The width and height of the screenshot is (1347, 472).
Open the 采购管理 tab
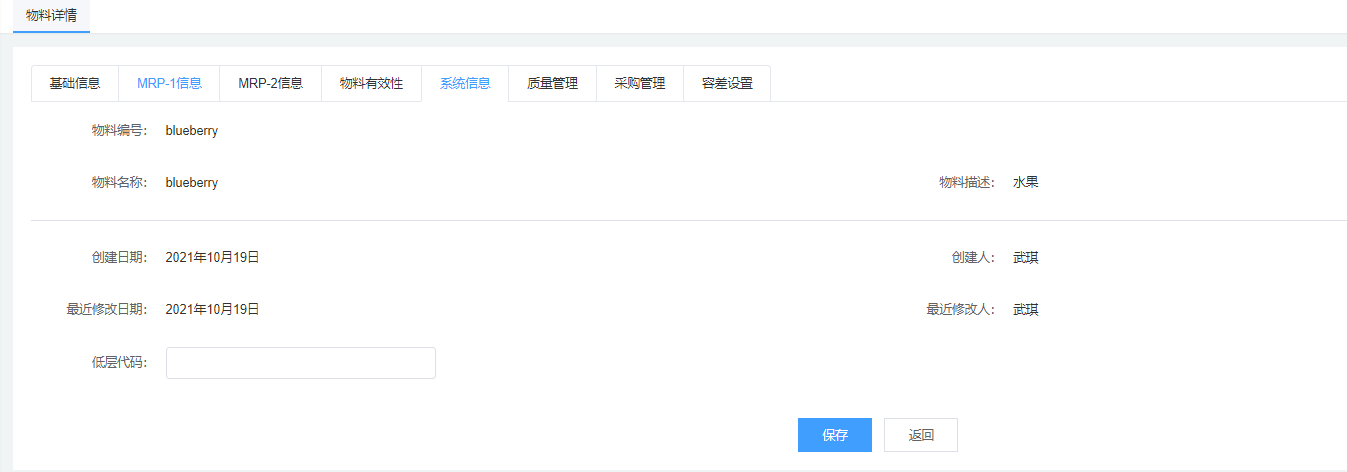click(x=640, y=84)
